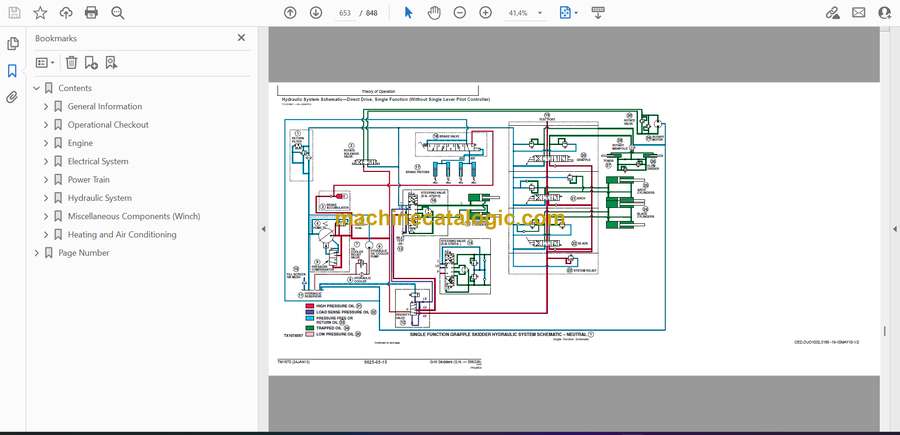The image size is (900, 435).
Task: Open the Heating and Air Conditioning bookmark
Action: click(x=121, y=235)
